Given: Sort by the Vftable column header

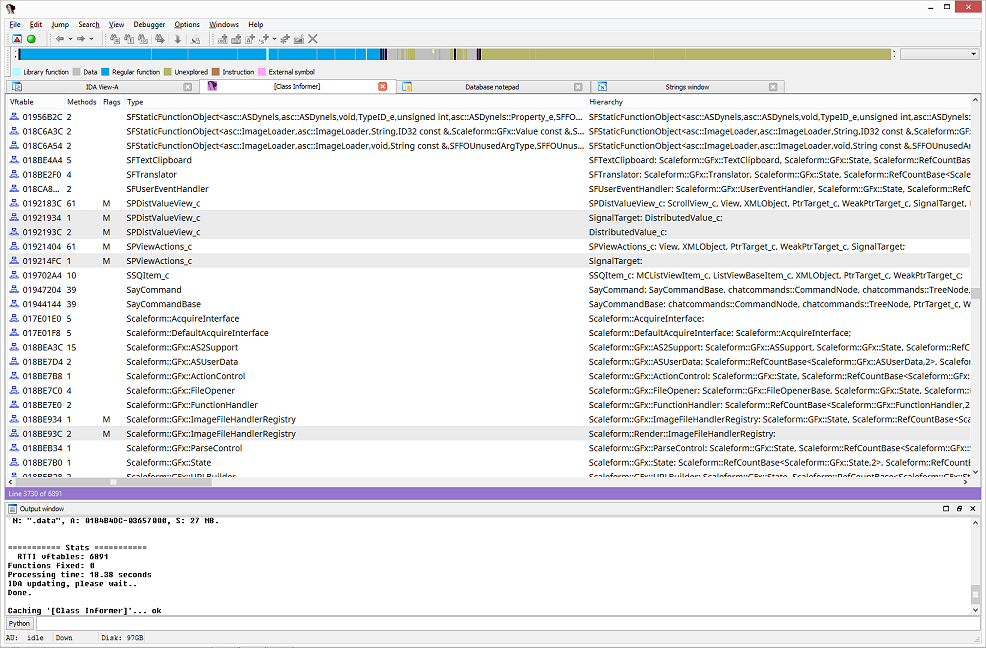Looking at the screenshot, I should pos(35,102).
